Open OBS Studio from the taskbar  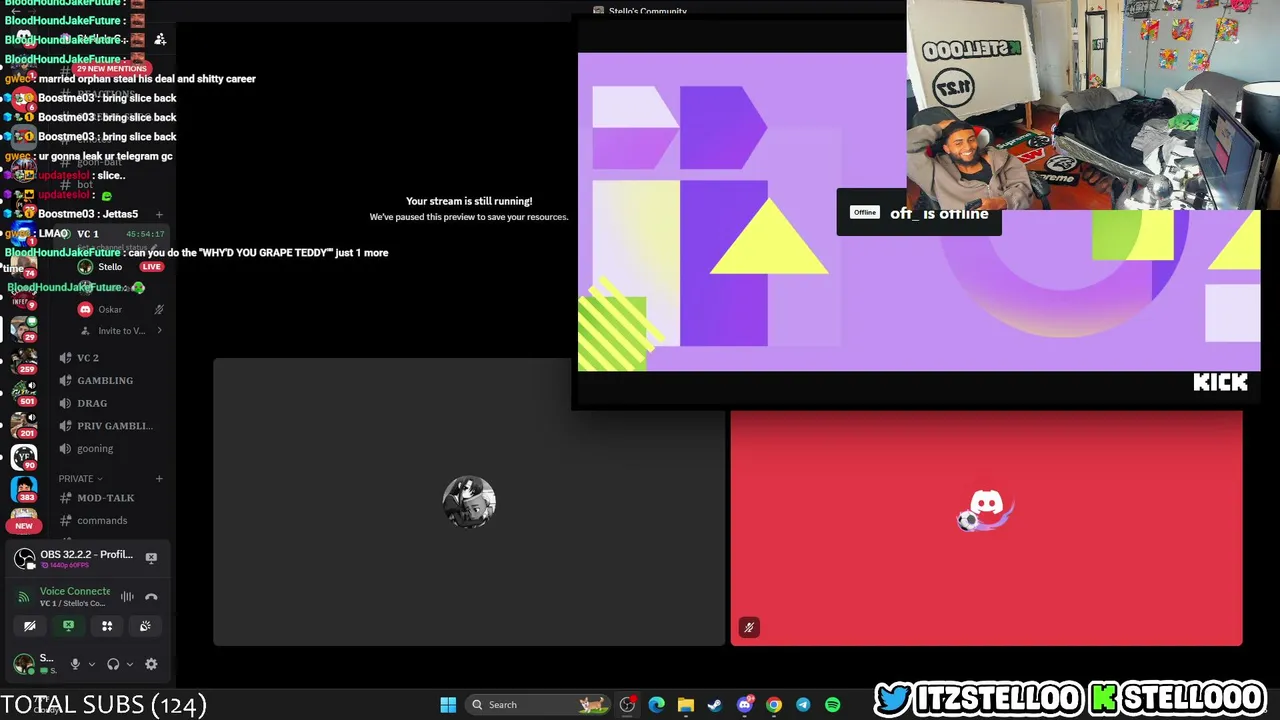point(627,705)
